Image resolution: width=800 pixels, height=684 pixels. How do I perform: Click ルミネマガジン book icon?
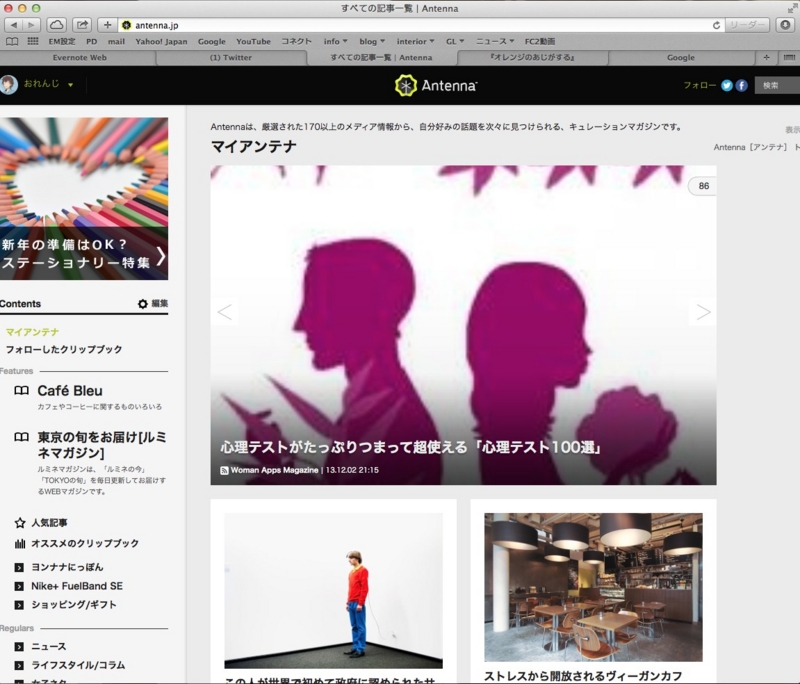point(21,437)
